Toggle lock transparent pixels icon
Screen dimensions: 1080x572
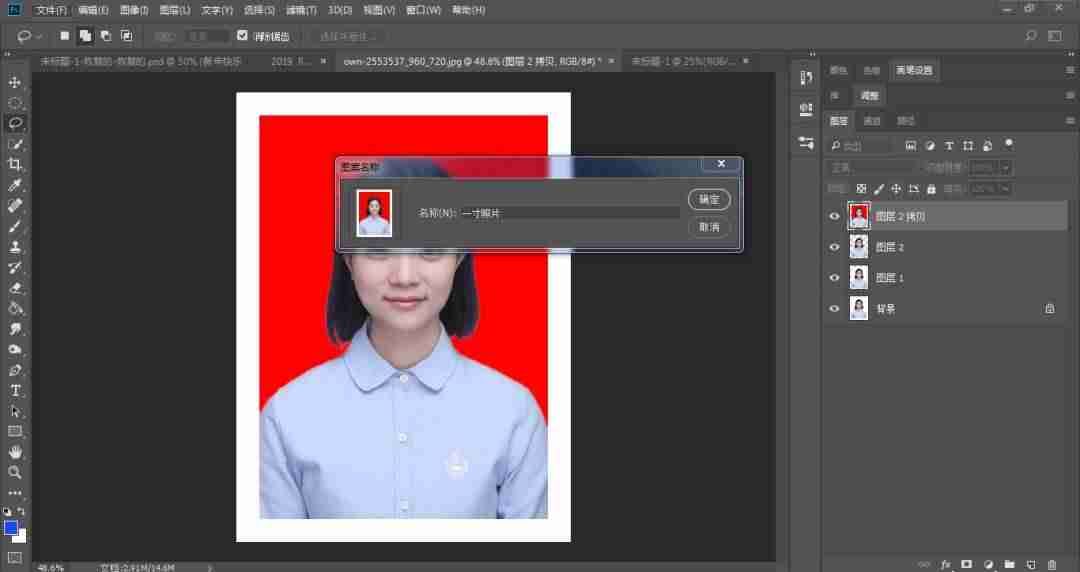[x=861, y=188]
